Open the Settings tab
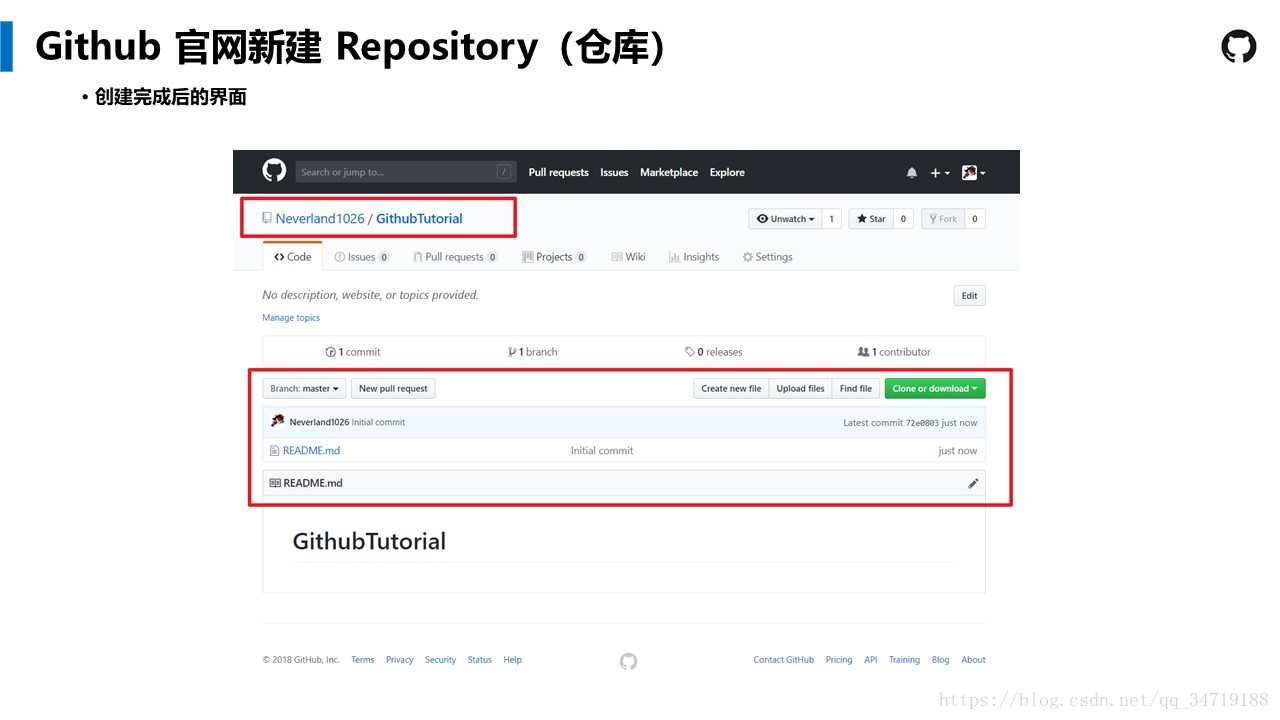Screen dimensions: 1280x720 (x=767, y=257)
